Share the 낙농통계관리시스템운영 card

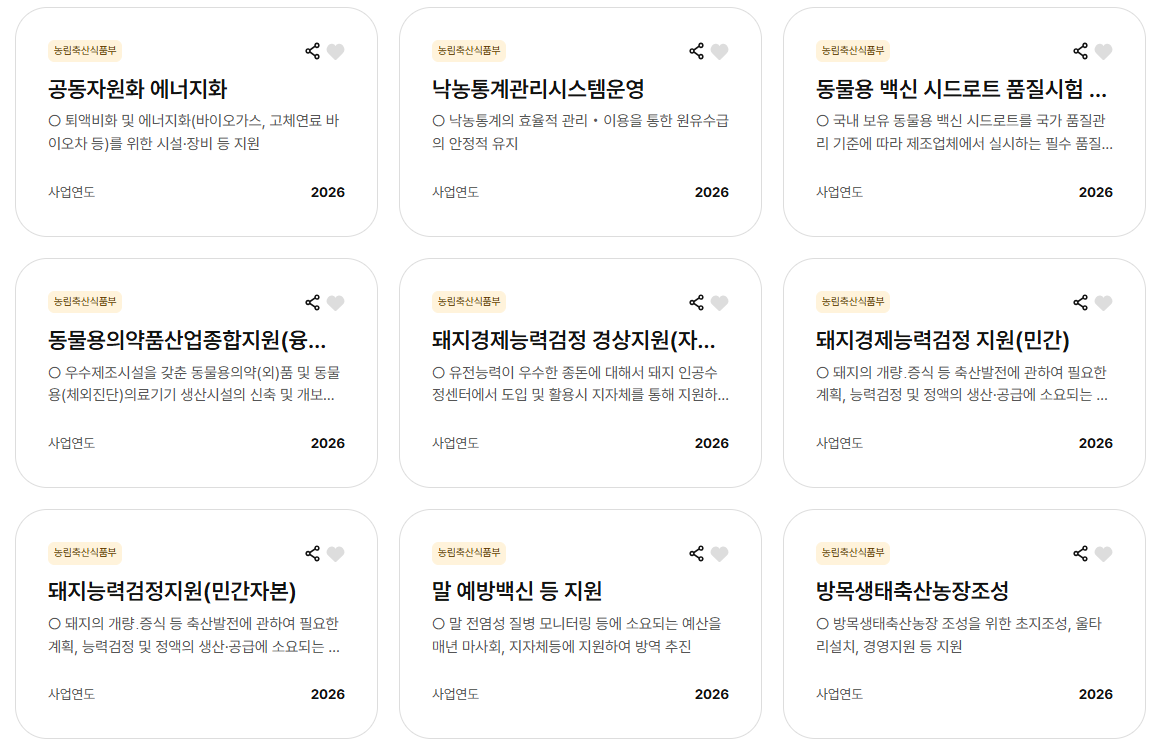click(696, 51)
